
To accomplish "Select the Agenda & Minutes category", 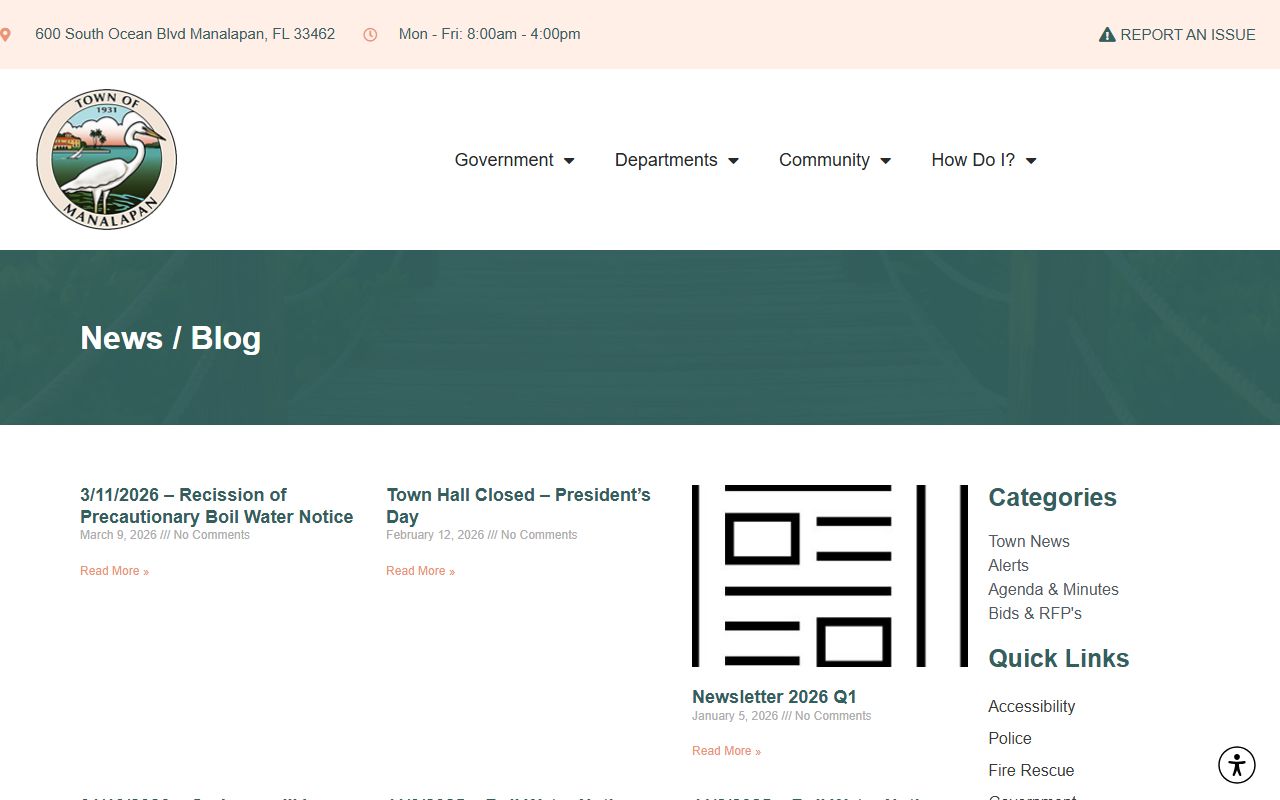I will pyautogui.click(x=1053, y=589).
